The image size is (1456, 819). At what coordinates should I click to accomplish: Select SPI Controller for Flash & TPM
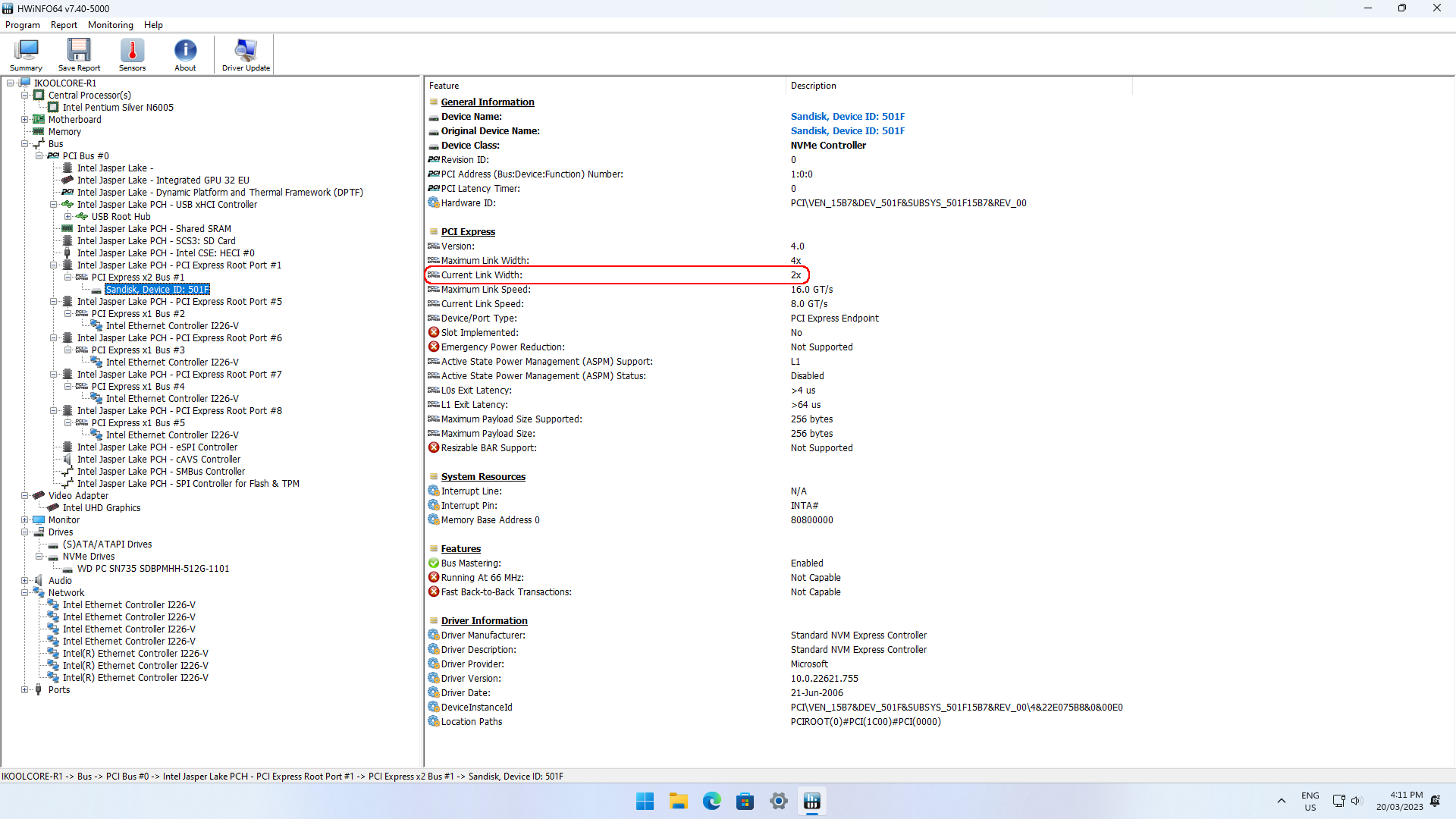(188, 484)
